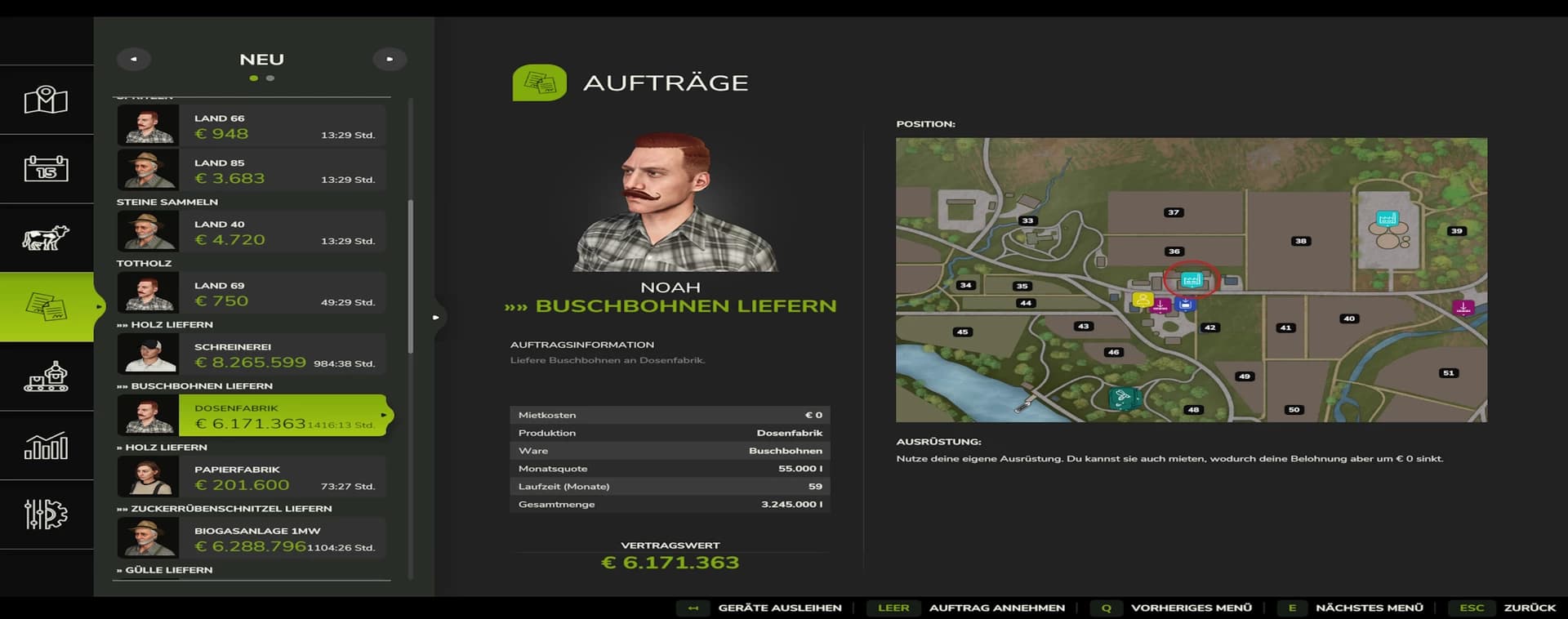Click the Nächstes Menü button
This screenshot has height=619, width=1568.
tap(1349, 608)
